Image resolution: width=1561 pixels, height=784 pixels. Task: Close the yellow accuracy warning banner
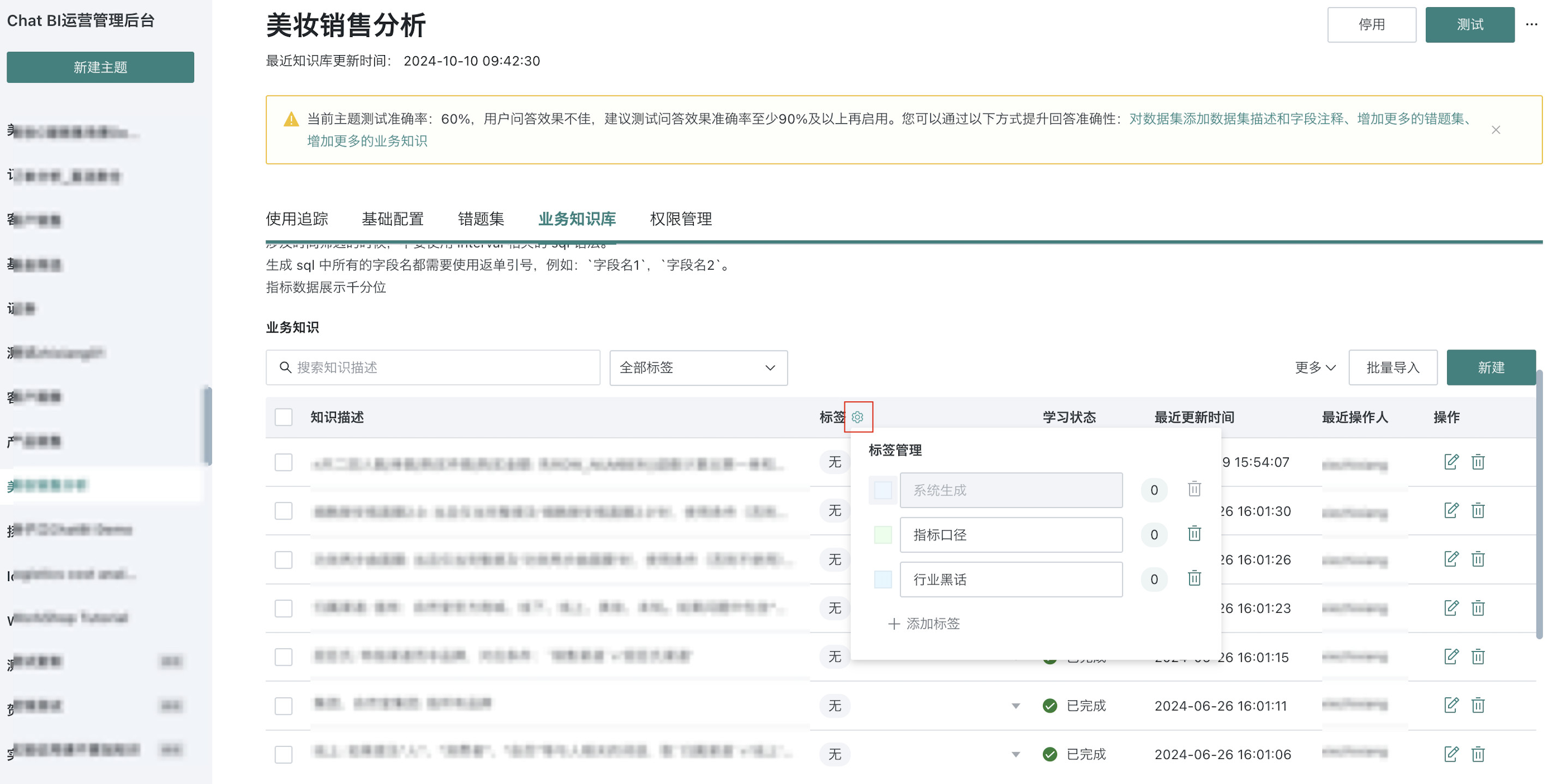(x=1496, y=130)
